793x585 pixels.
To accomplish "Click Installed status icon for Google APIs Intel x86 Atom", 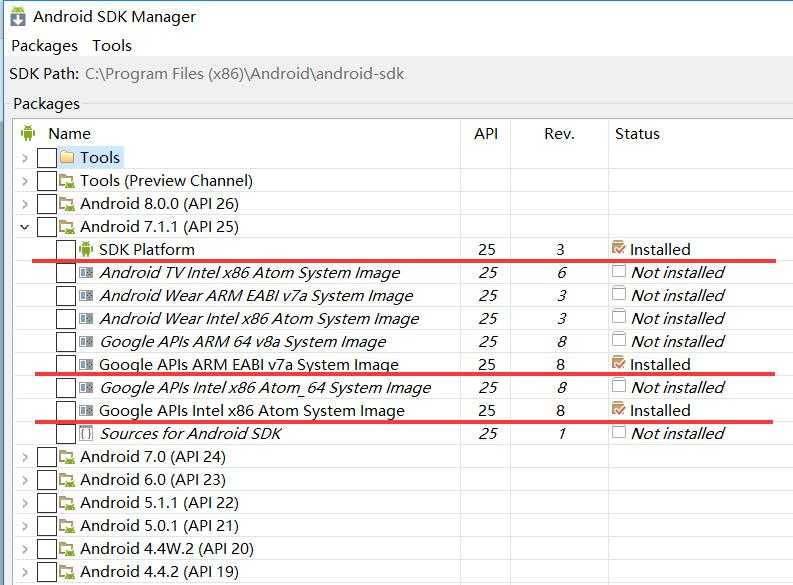I will pyautogui.click(x=619, y=409).
